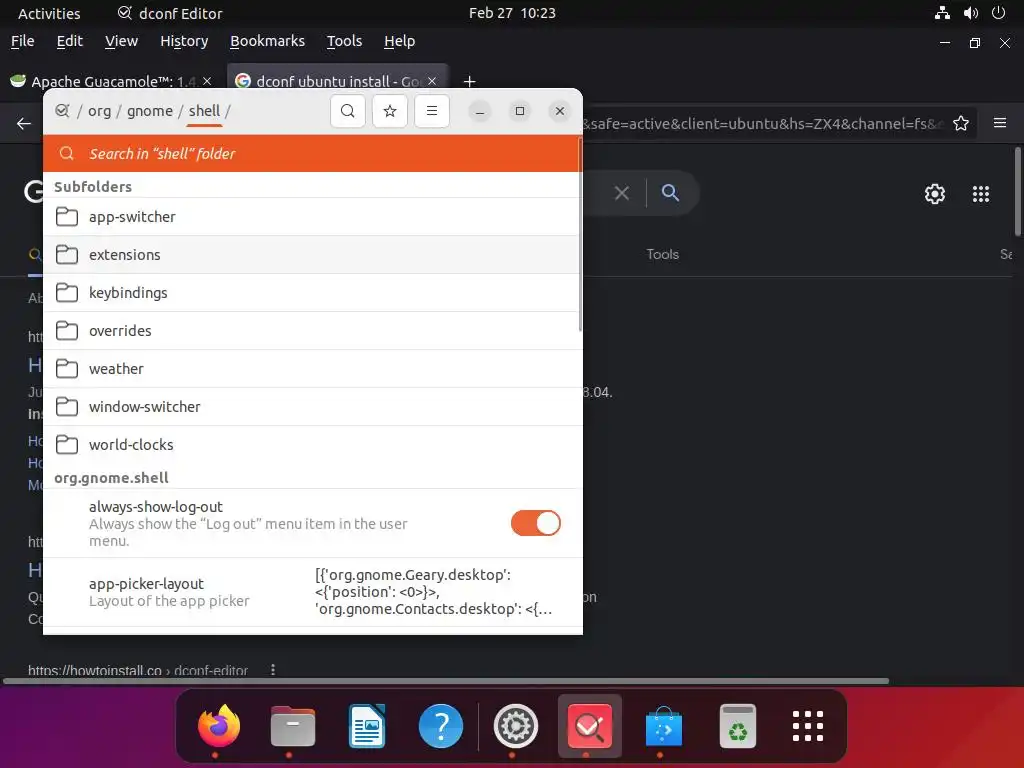Image resolution: width=1024 pixels, height=768 pixels.
Task: Open Files from the dock
Action: point(293,726)
